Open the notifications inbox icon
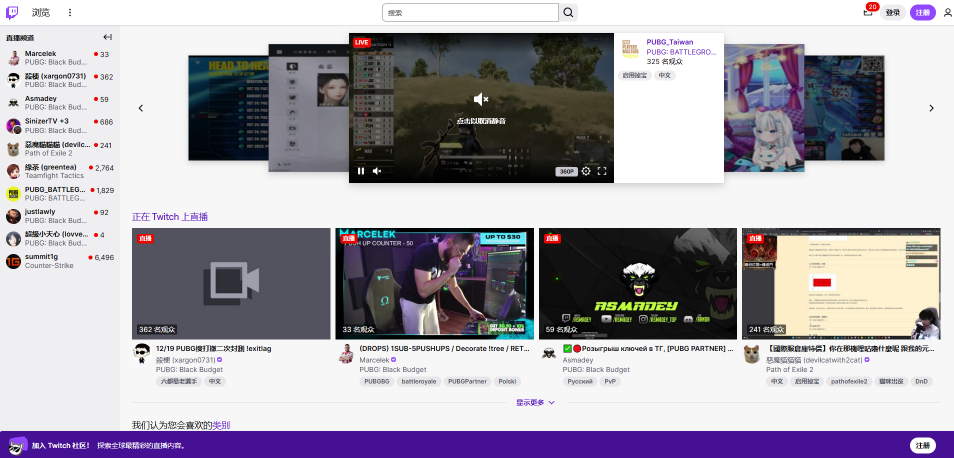 [x=867, y=12]
